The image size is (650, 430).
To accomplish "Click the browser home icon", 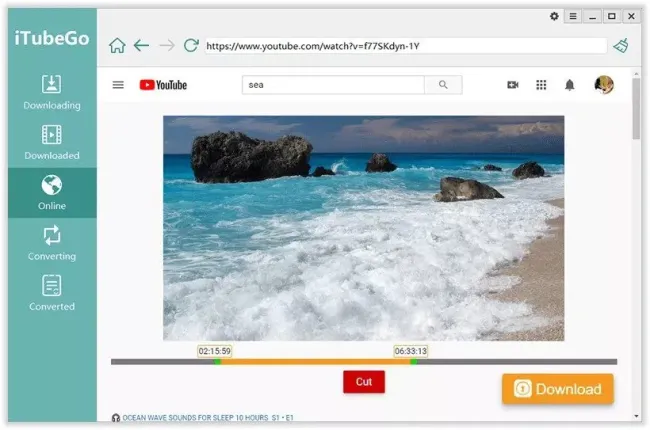I will tap(117, 45).
